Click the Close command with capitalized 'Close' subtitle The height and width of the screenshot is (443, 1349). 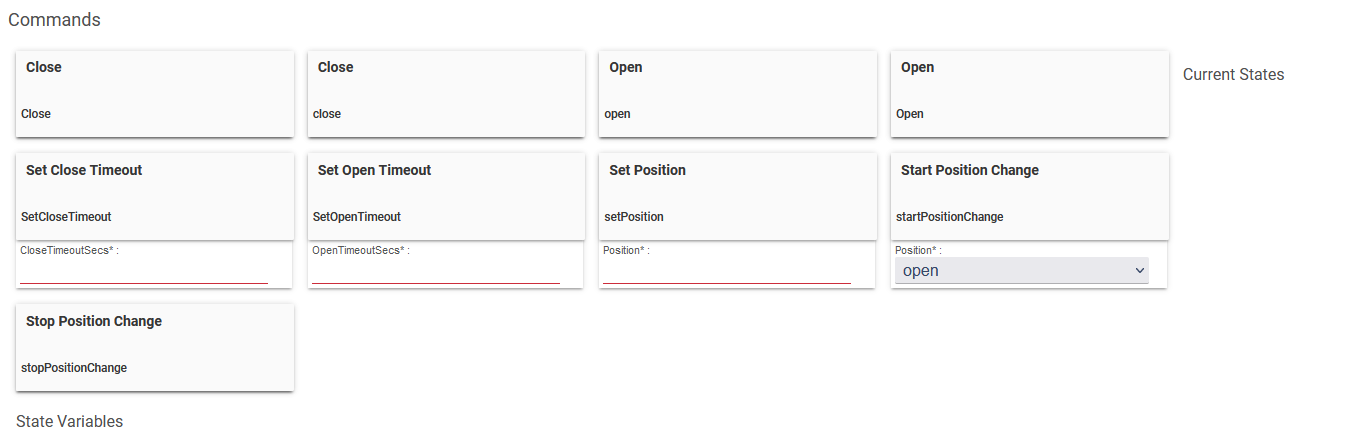154,93
